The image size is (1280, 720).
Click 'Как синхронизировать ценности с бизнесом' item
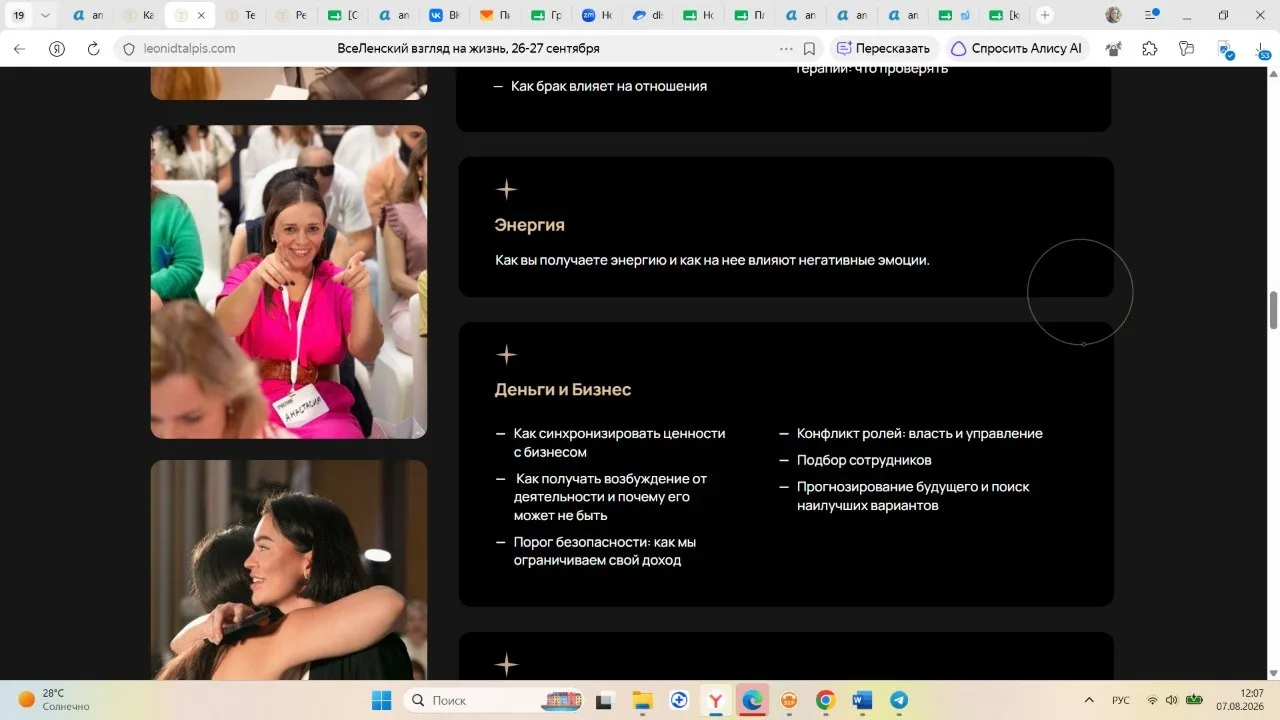point(619,442)
